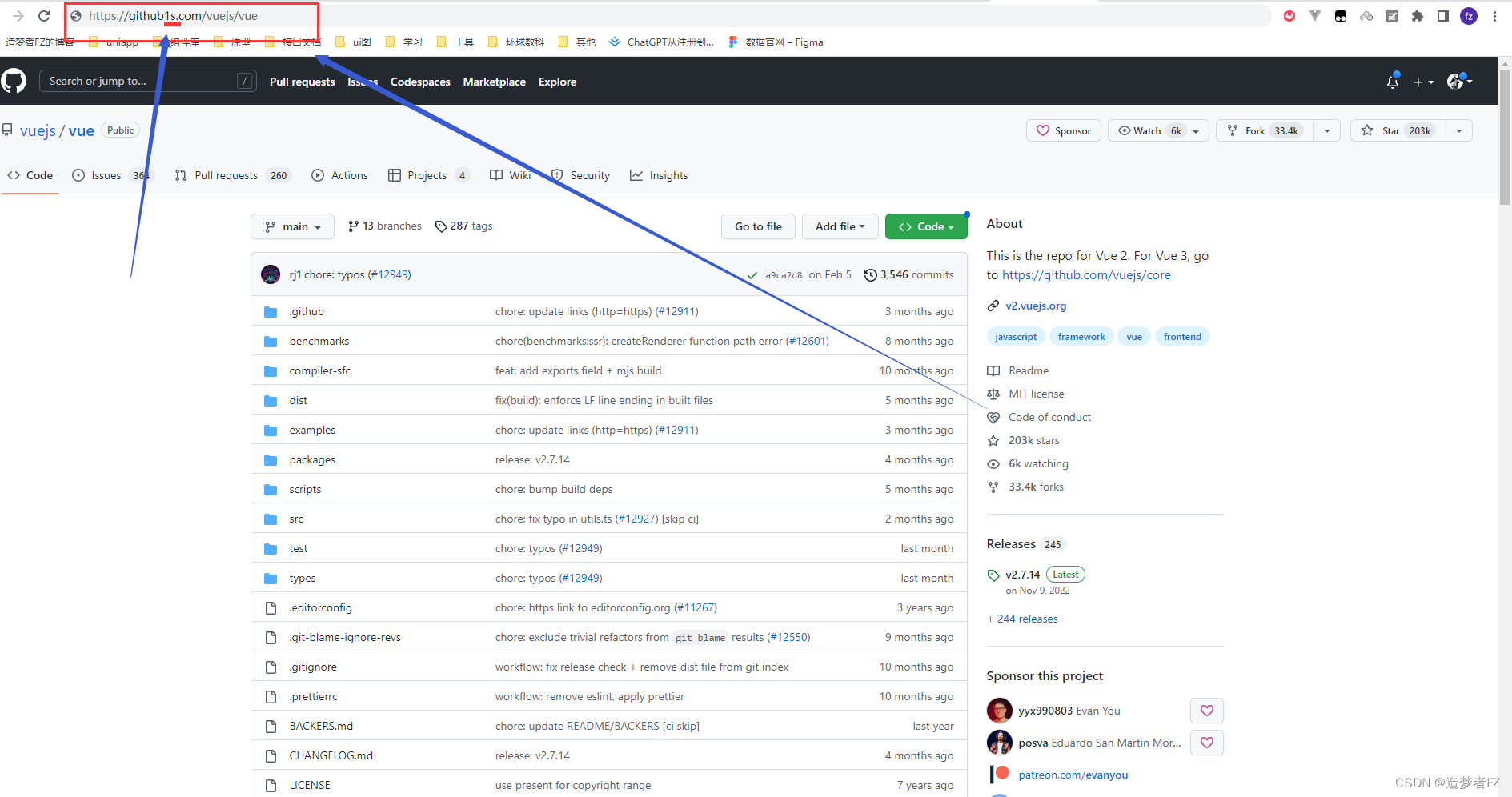Screen dimensions: 1512x797
Task: Click the fork icon beside 33.4k forks
Action: [x=993, y=487]
